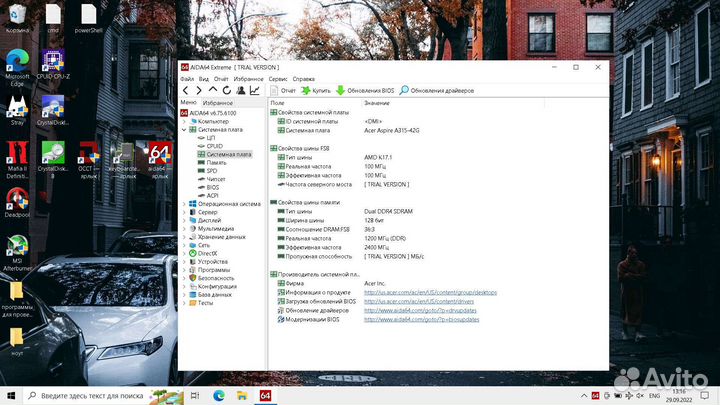
Task: Select Чипсет in the tree
Action: click(216, 179)
